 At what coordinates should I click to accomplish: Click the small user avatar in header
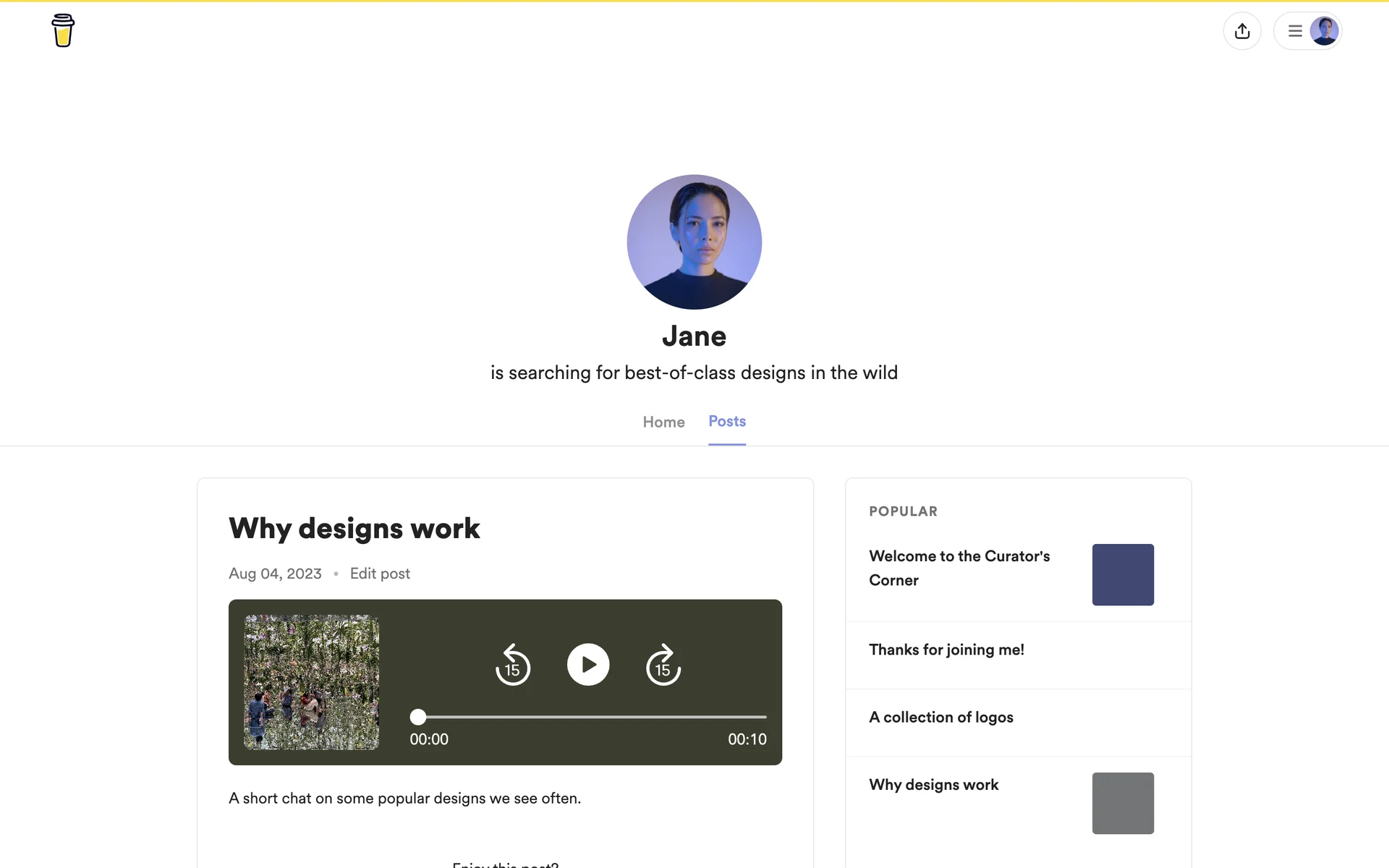click(x=1324, y=31)
